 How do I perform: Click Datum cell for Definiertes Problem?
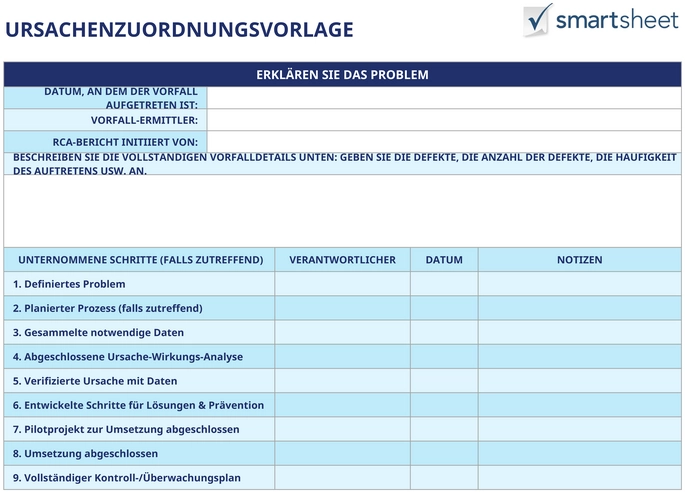coord(444,284)
